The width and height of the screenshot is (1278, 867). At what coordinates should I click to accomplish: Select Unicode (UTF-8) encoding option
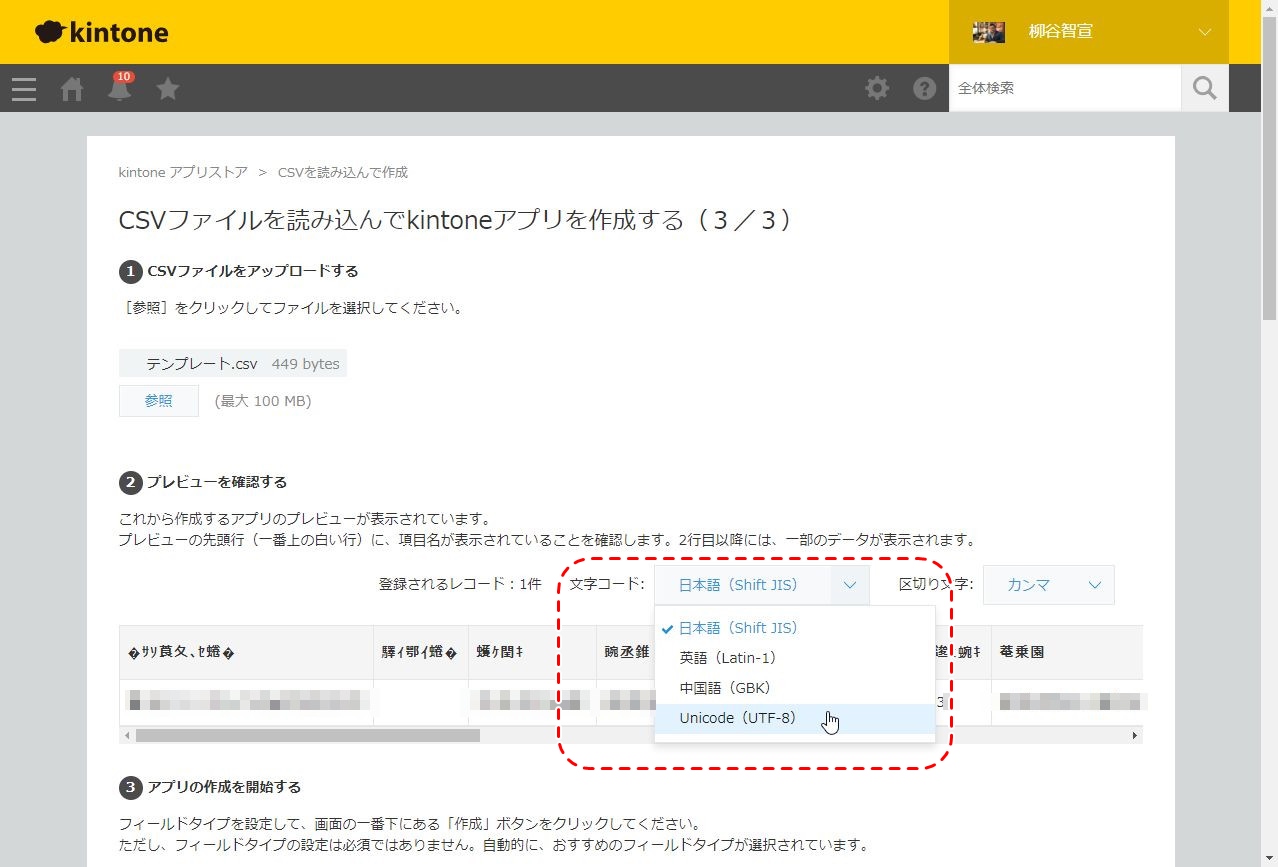pos(738,718)
